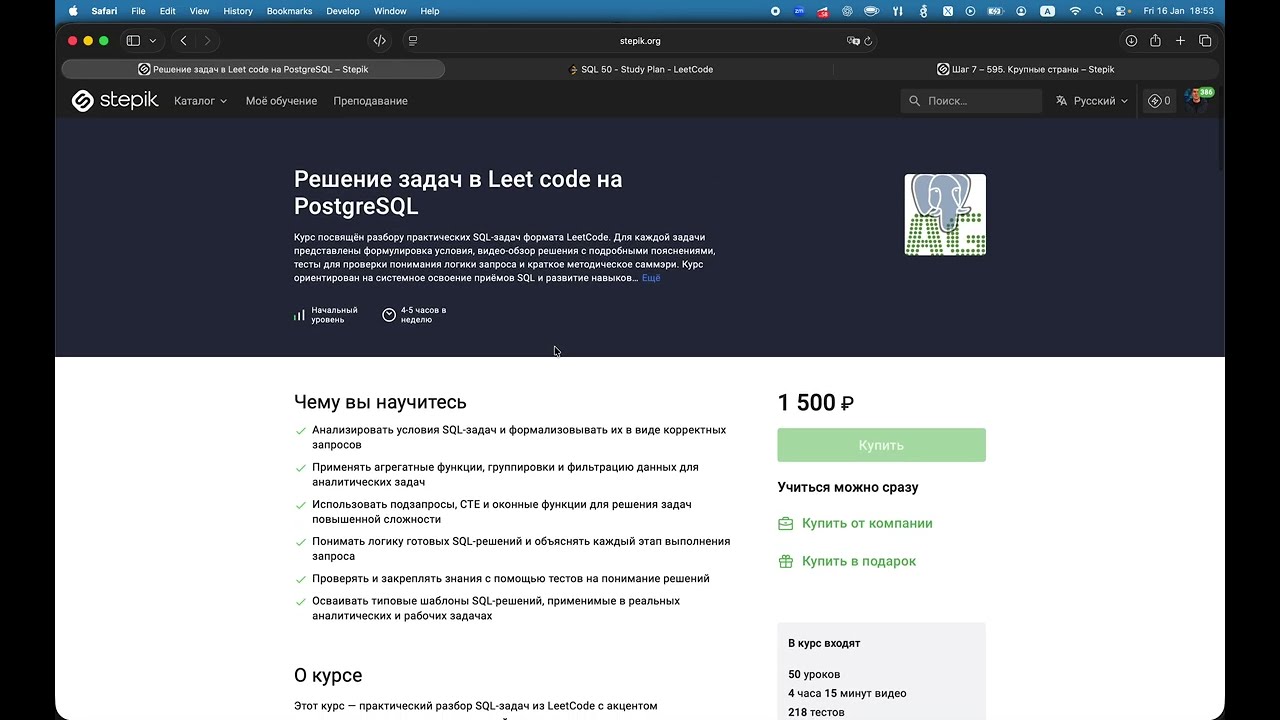The height and width of the screenshot is (720, 1280).
Task: Open Spotlight search in the menu bar
Action: (x=1099, y=11)
